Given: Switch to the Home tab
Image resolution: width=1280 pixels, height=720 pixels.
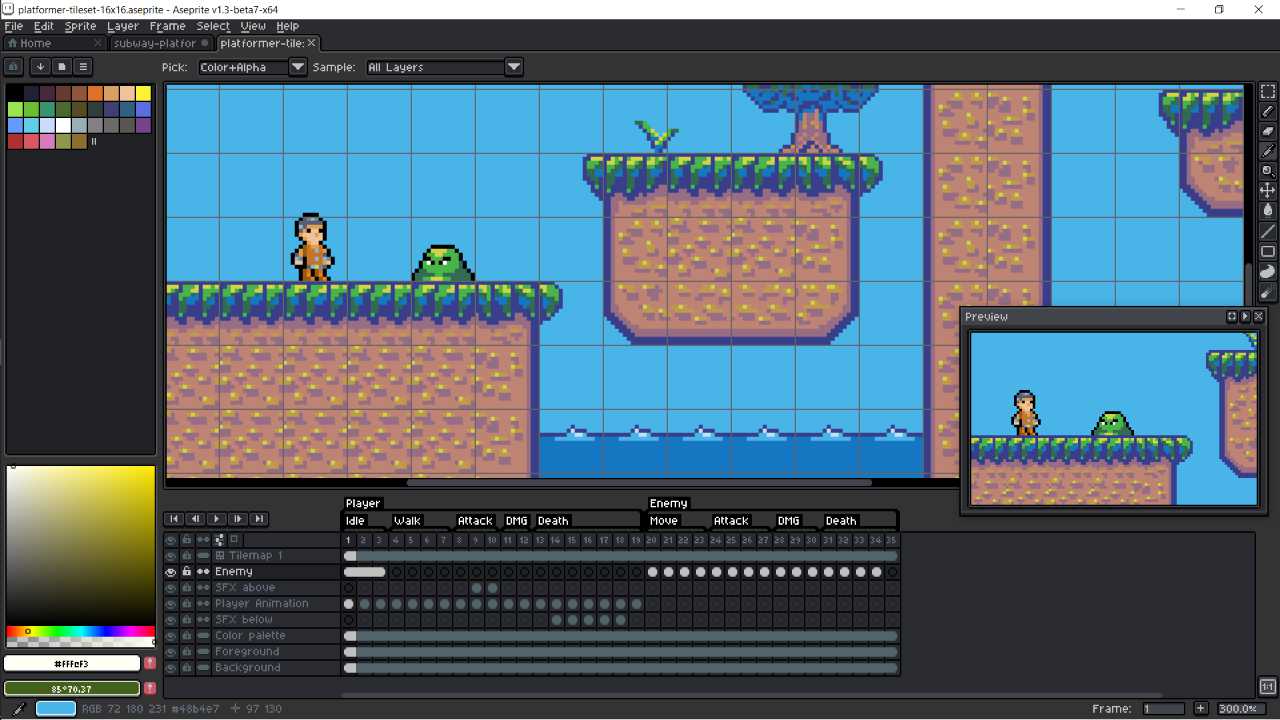Looking at the screenshot, I should tap(52, 43).
